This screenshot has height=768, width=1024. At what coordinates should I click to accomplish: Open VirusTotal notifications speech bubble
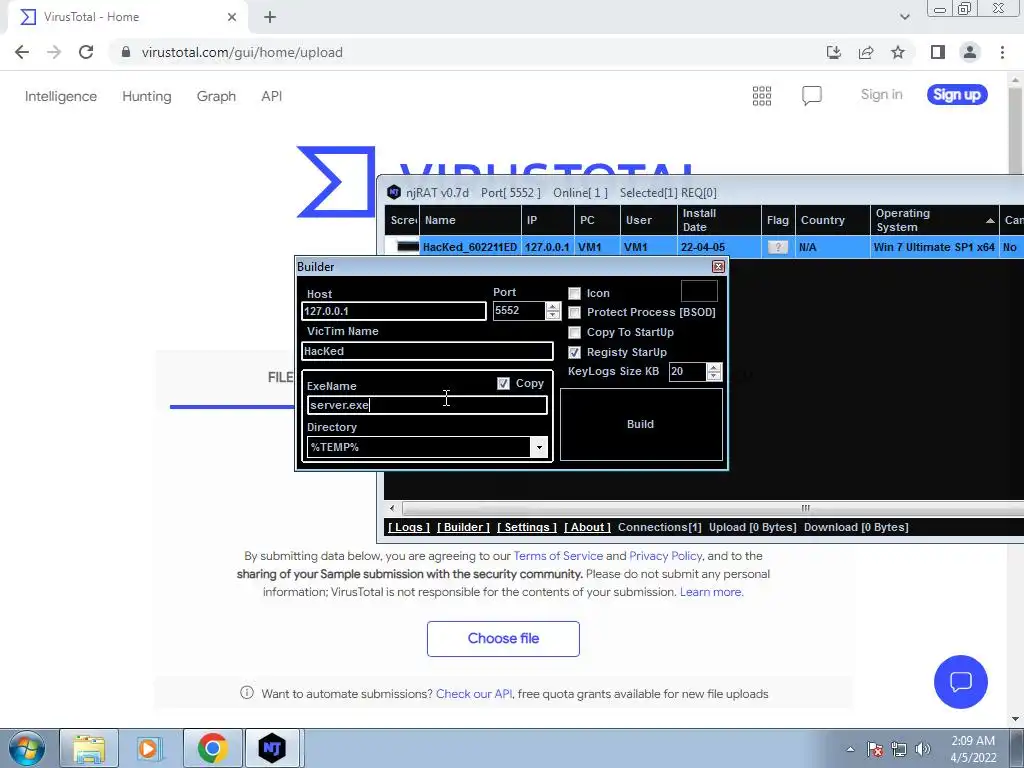pyautogui.click(x=812, y=96)
